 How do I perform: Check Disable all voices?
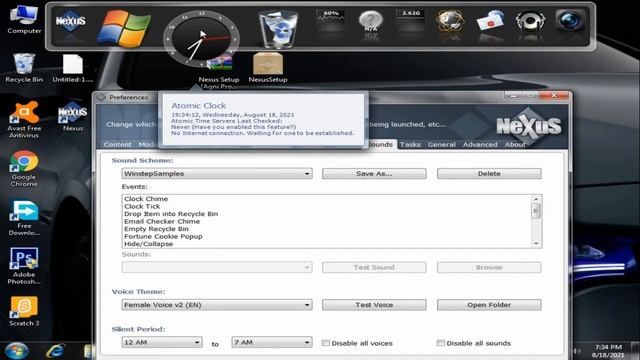pyautogui.click(x=325, y=343)
